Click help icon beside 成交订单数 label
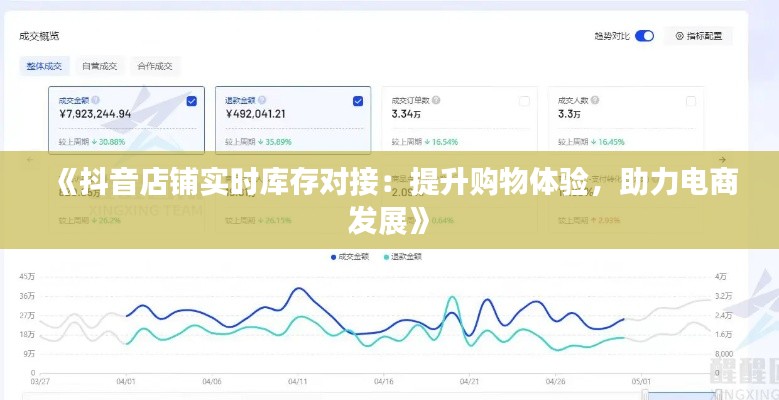This screenshot has height=400, width=779. pyautogui.click(x=436, y=100)
